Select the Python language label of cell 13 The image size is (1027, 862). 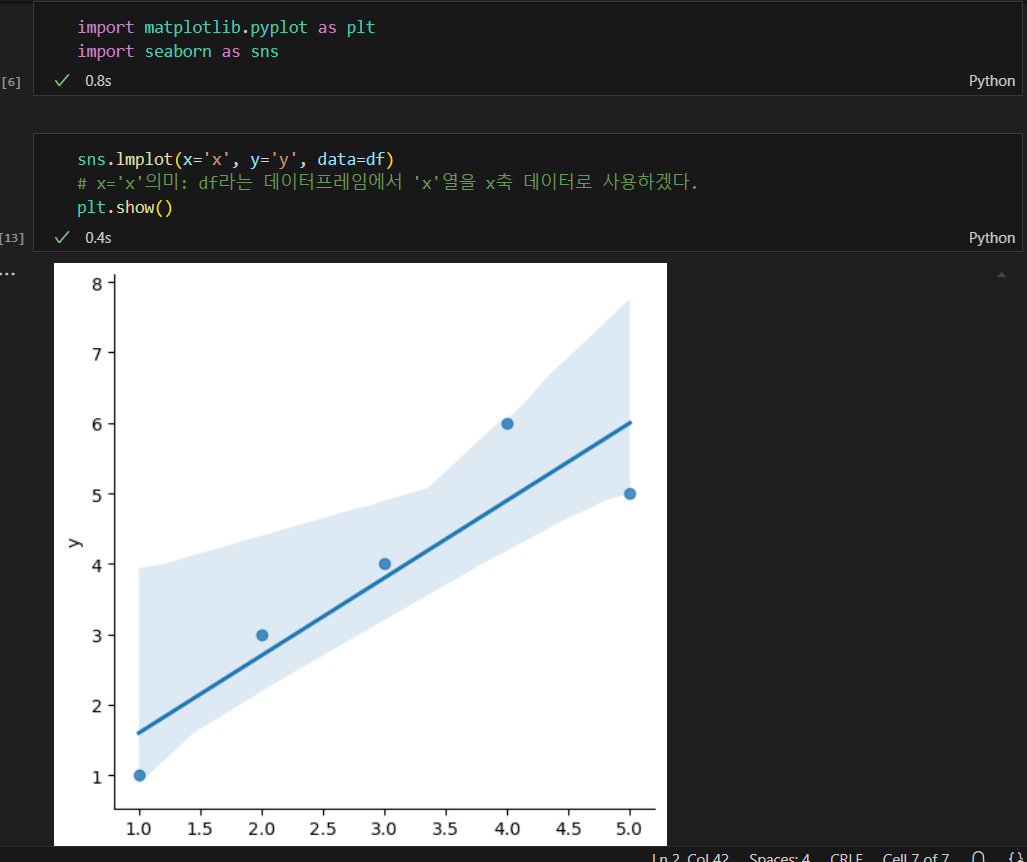[992, 238]
